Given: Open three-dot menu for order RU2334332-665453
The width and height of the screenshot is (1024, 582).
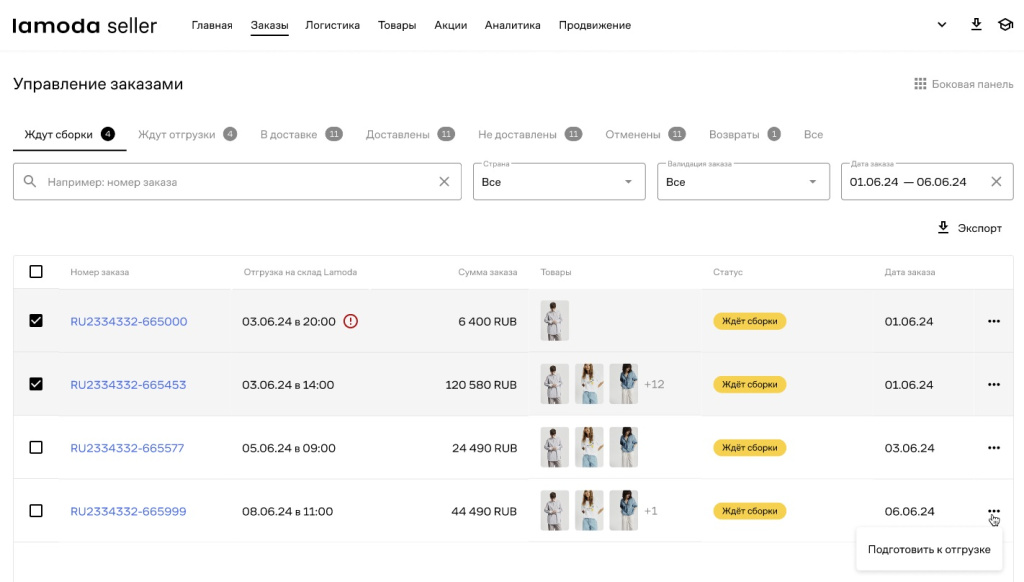Looking at the screenshot, I should (993, 384).
